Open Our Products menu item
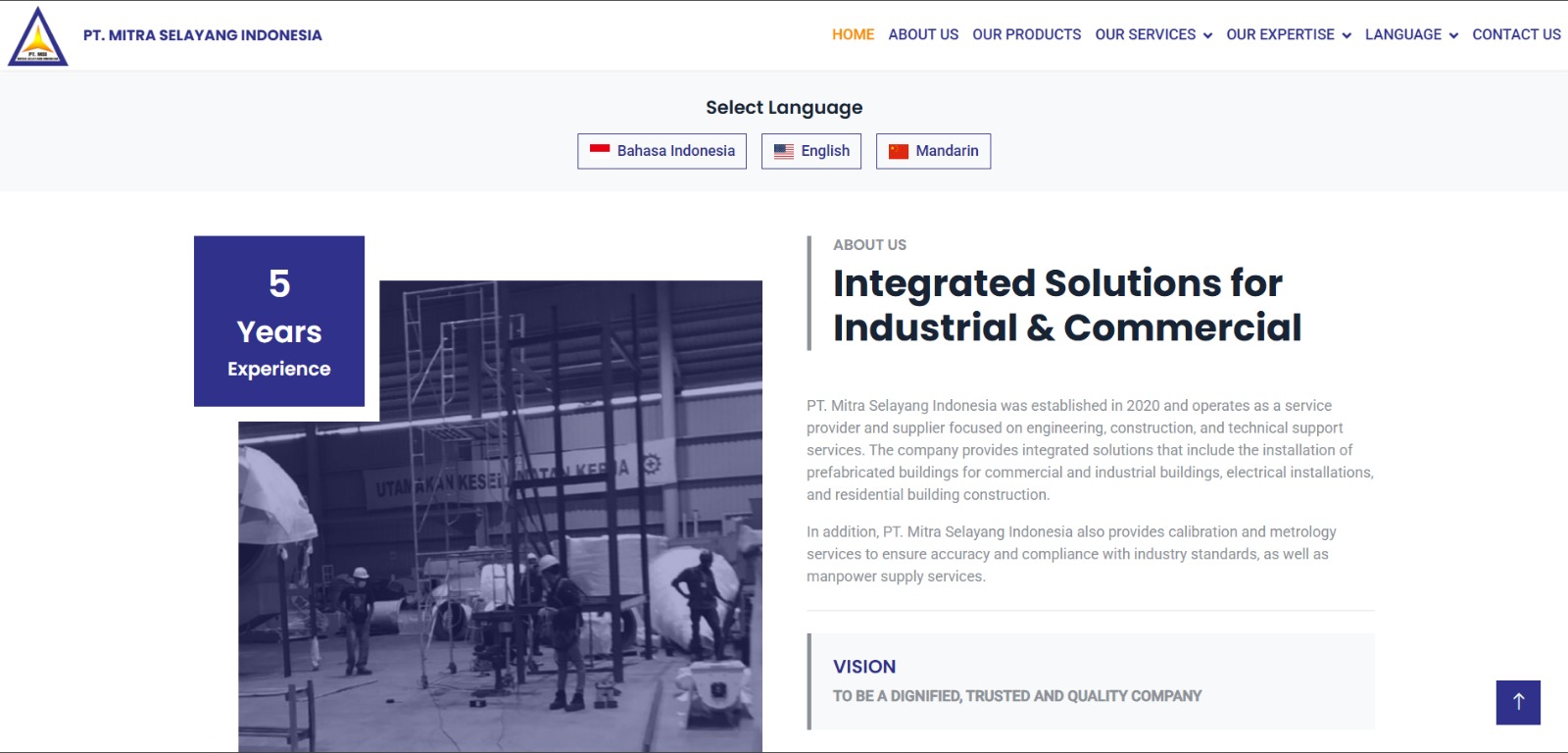 pyautogui.click(x=1027, y=34)
